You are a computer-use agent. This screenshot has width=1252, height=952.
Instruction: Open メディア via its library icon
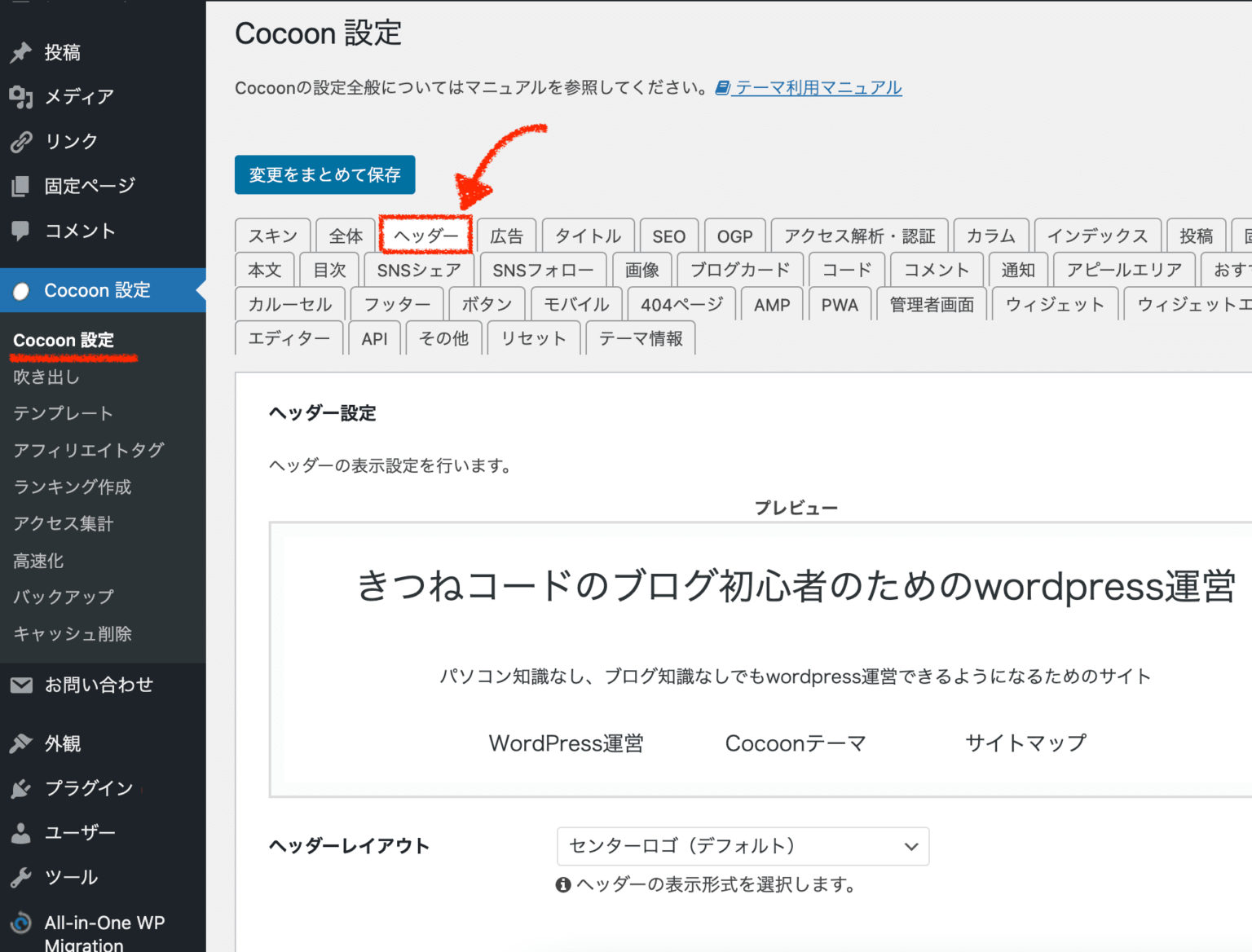(20, 97)
